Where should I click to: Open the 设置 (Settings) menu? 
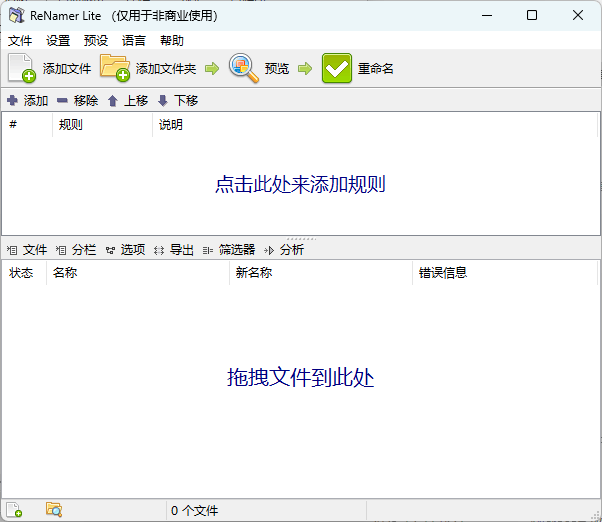pos(58,41)
